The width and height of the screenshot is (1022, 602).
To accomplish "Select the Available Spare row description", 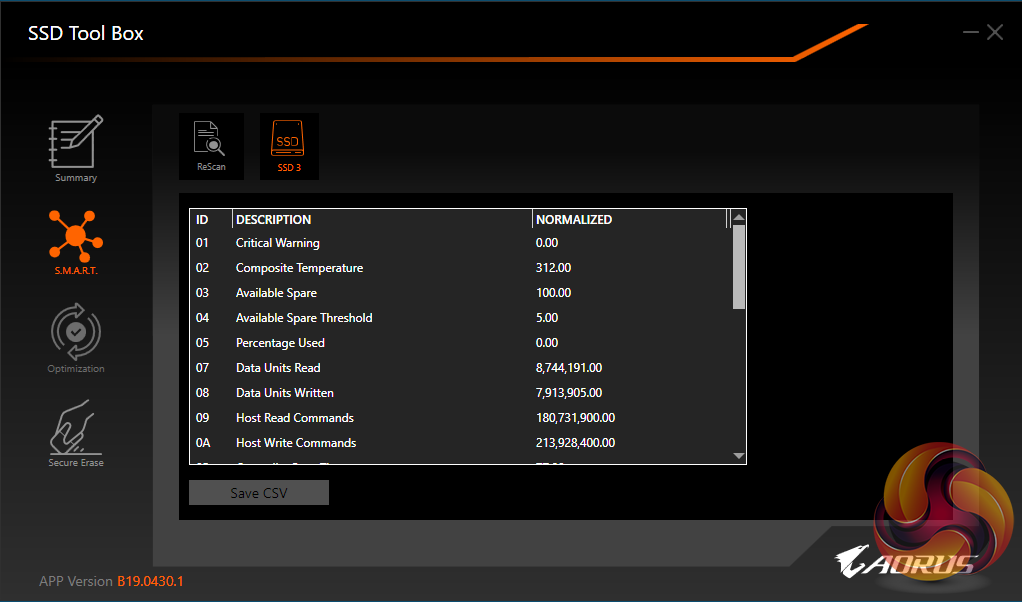I will coord(276,293).
